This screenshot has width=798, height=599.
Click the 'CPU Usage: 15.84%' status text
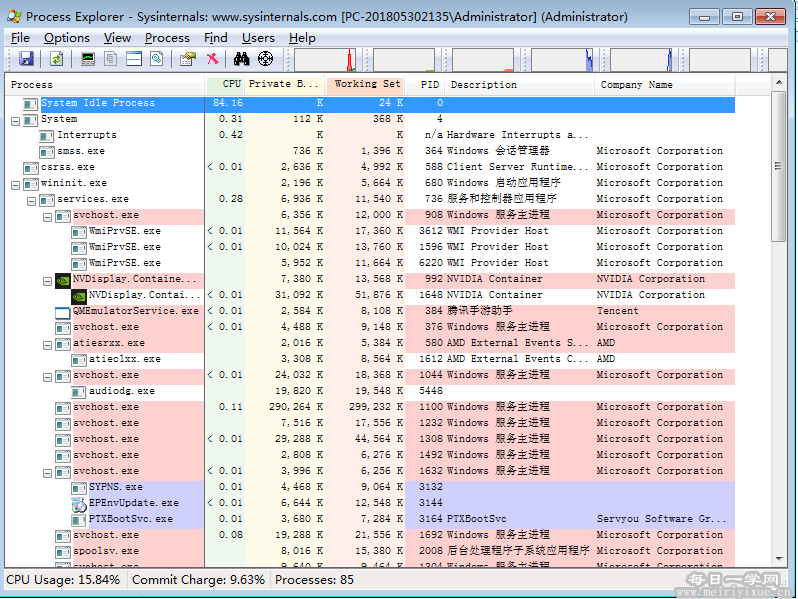(x=63, y=580)
